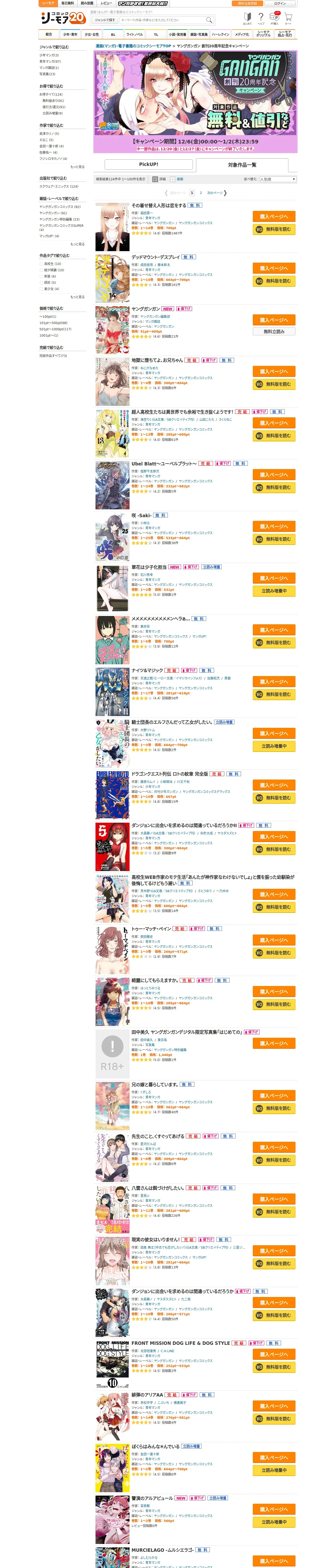Open the BL category menu tab
336x1568 pixels.
pyautogui.click(x=113, y=35)
